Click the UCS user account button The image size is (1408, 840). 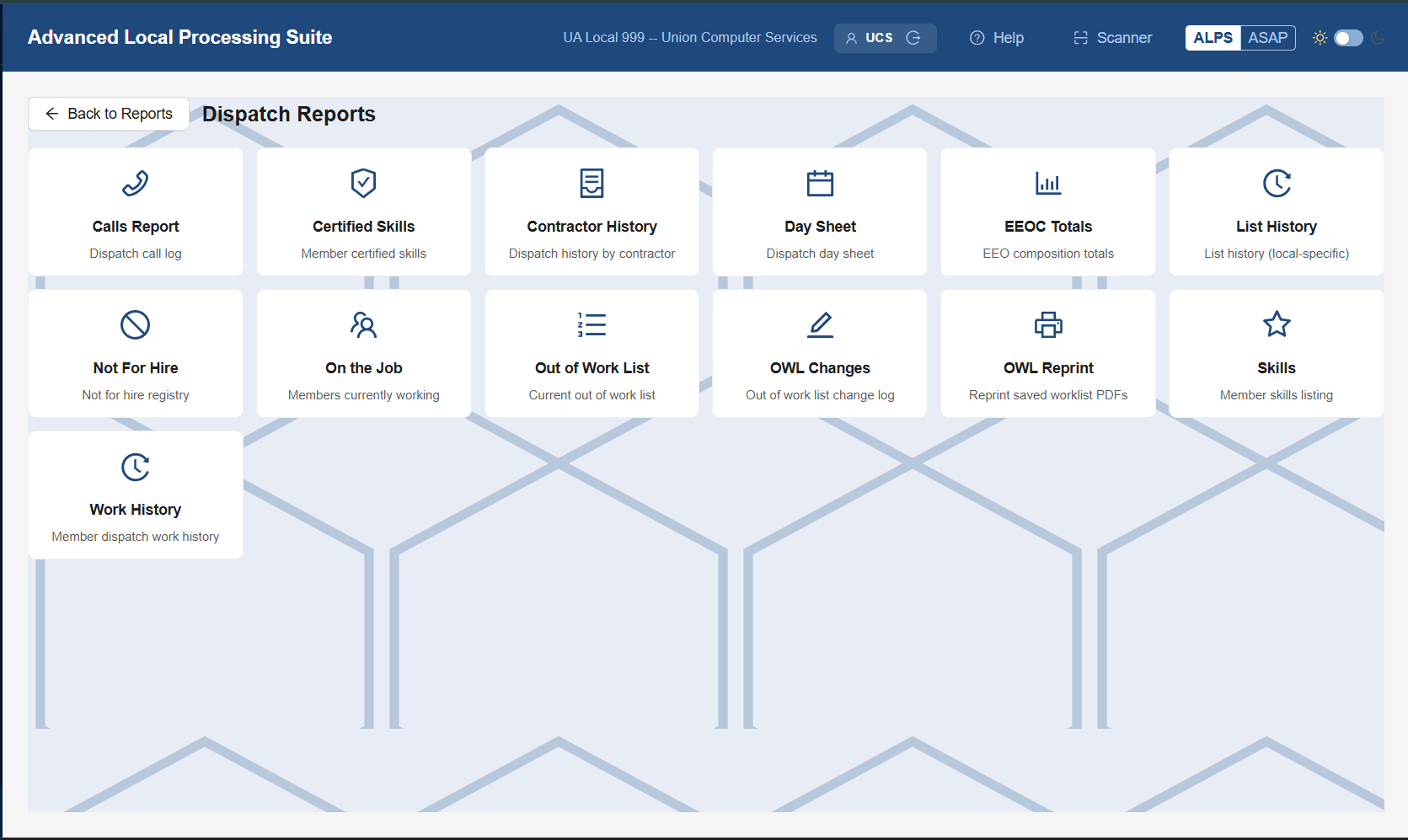(885, 38)
